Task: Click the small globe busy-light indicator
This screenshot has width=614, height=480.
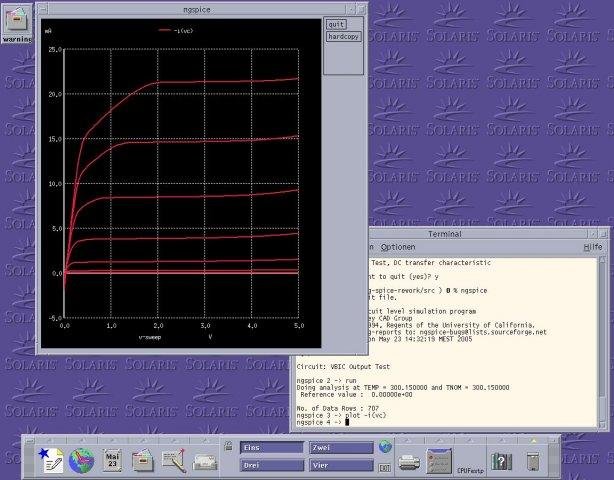Action: [x=385, y=447]
